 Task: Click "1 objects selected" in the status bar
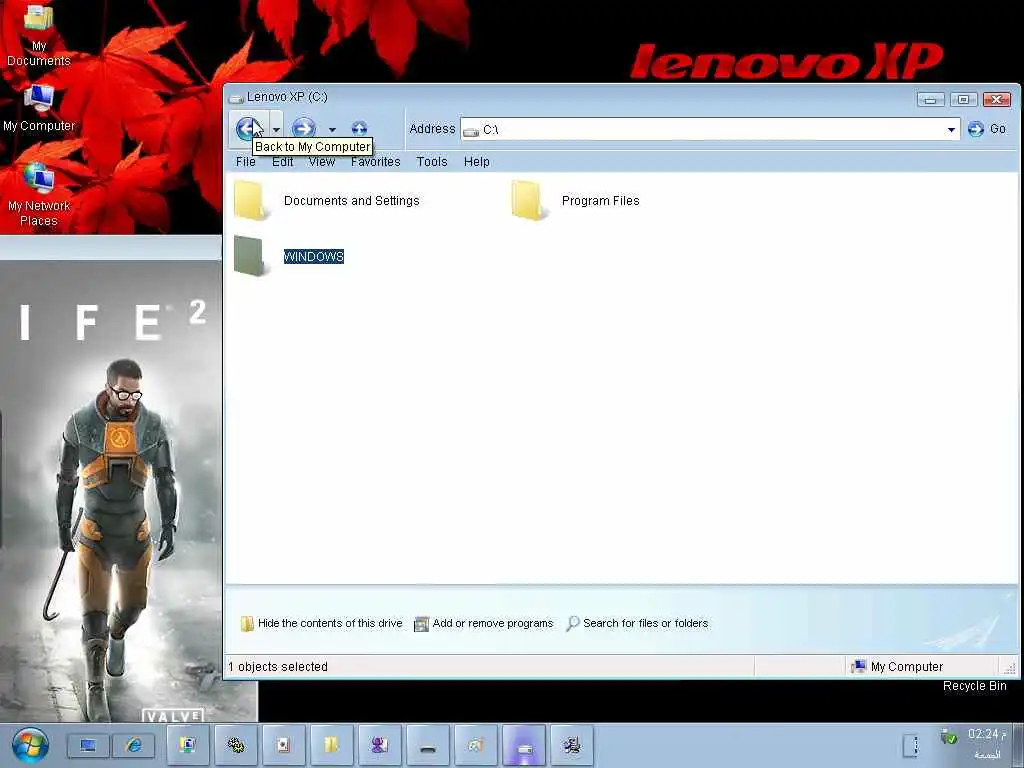pyautogui.click(x=278, y=666)
